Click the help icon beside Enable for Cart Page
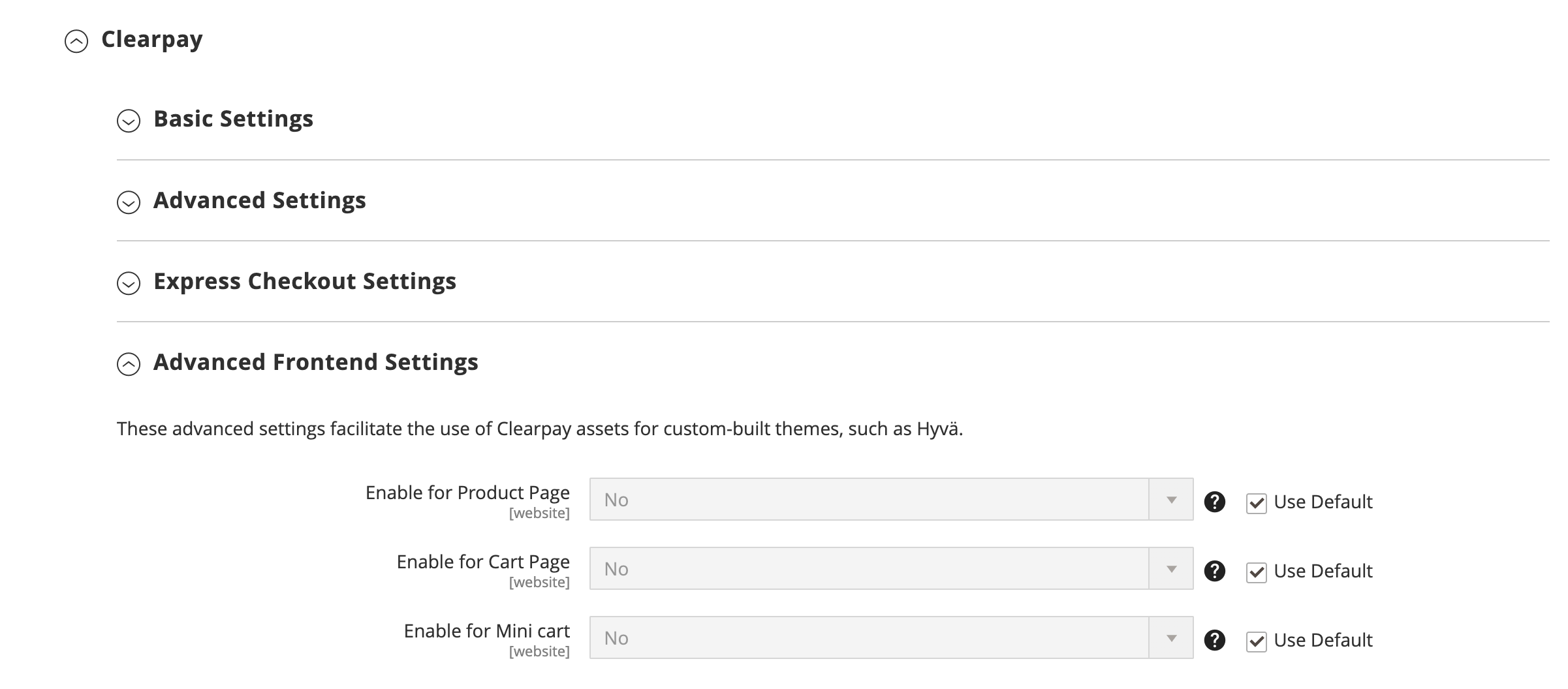Viewport: 1568px width, 689px height. [x=1215, y=570]
